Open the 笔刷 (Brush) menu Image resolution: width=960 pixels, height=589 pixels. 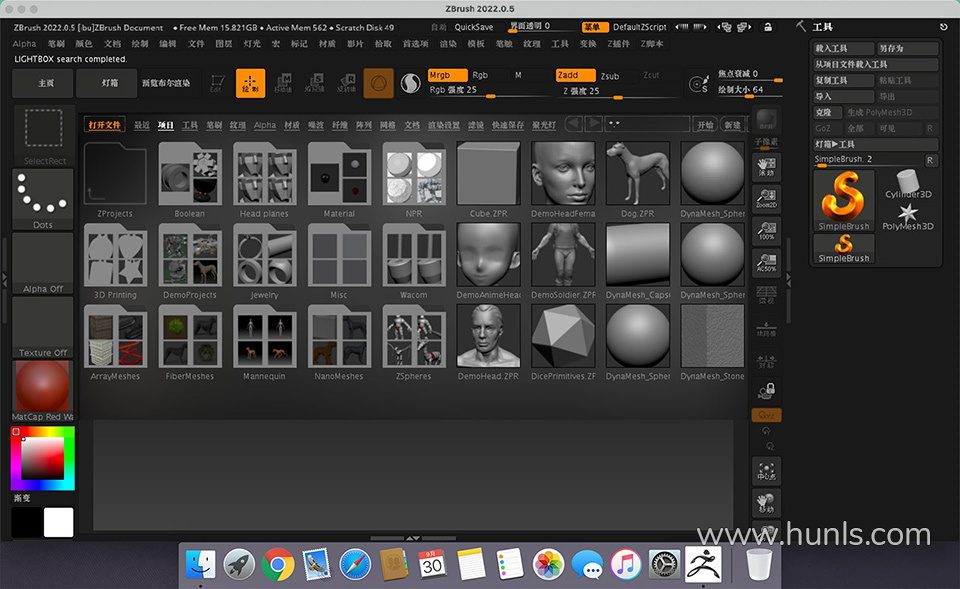point(56,44)
